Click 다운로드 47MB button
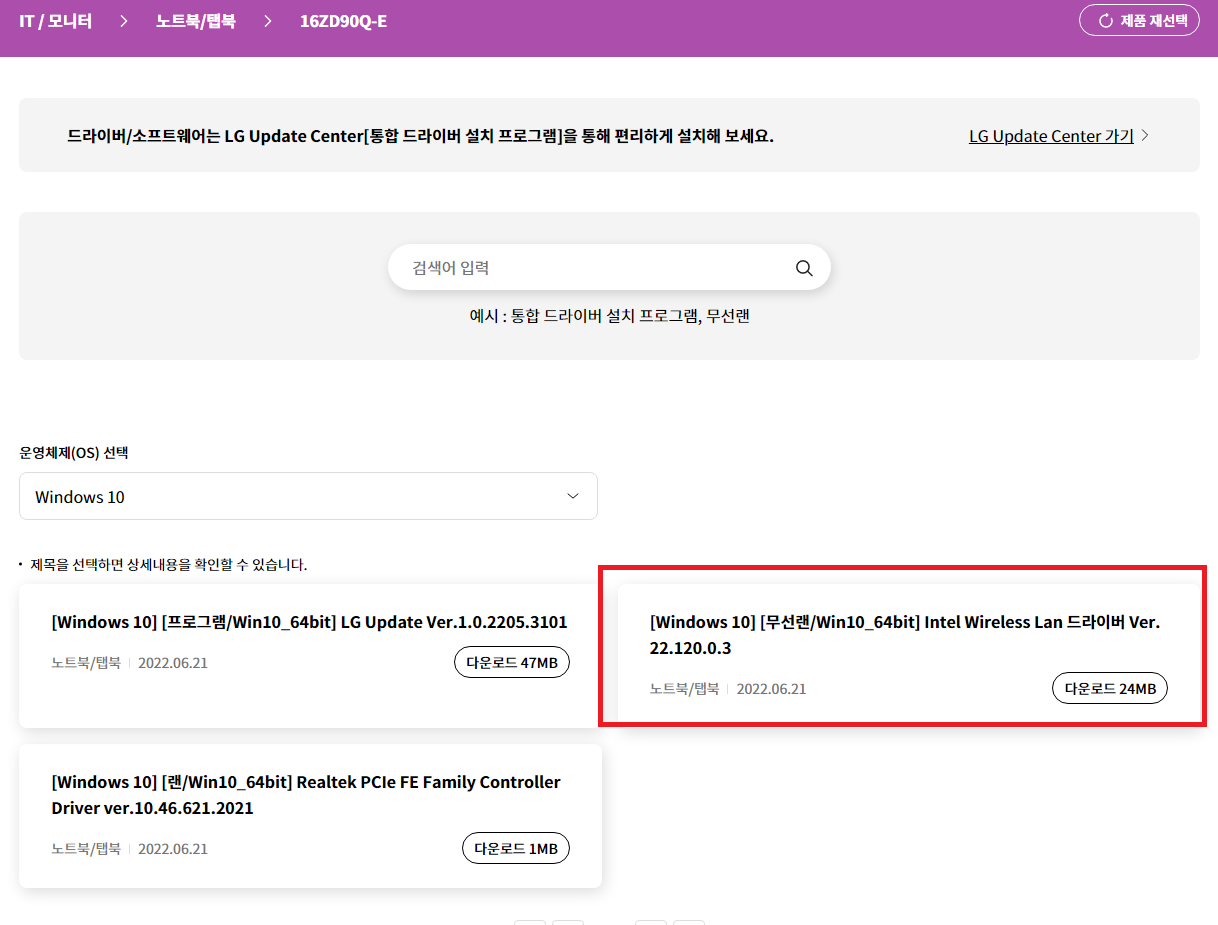Image resolution: width=1218 pixels, height=925 pixels. pyautogui.click(x=512, y=662)
